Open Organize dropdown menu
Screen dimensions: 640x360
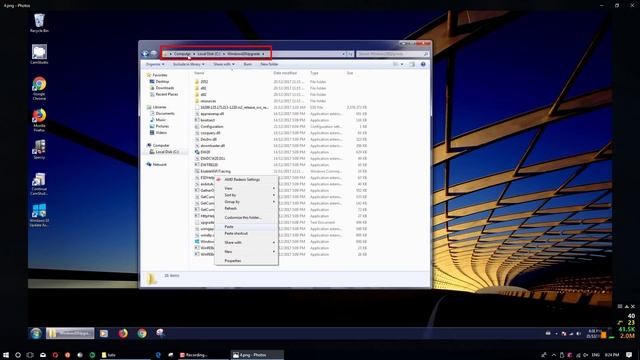click(155, 64)
